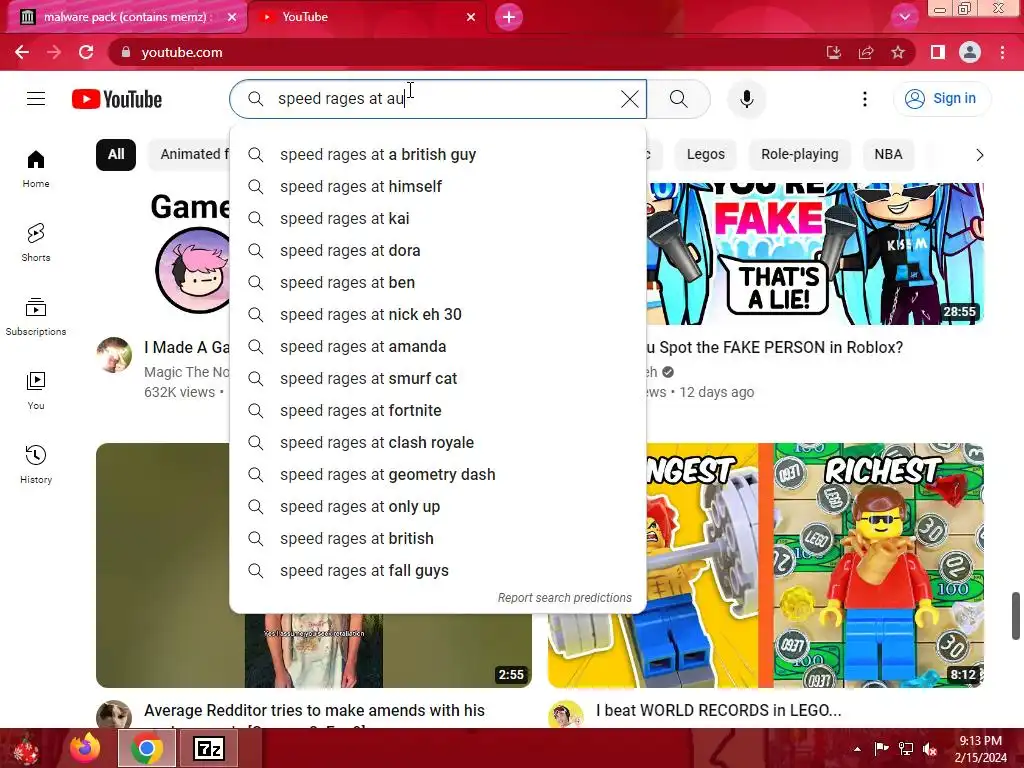Click Report search predictions link
1024x768 pixels.
564,598
